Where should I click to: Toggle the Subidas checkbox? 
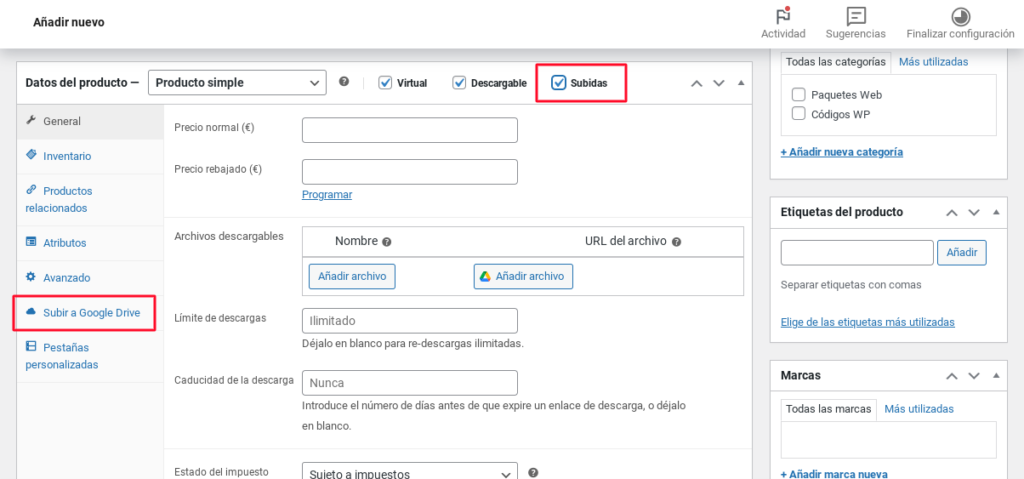pos(558,83)
